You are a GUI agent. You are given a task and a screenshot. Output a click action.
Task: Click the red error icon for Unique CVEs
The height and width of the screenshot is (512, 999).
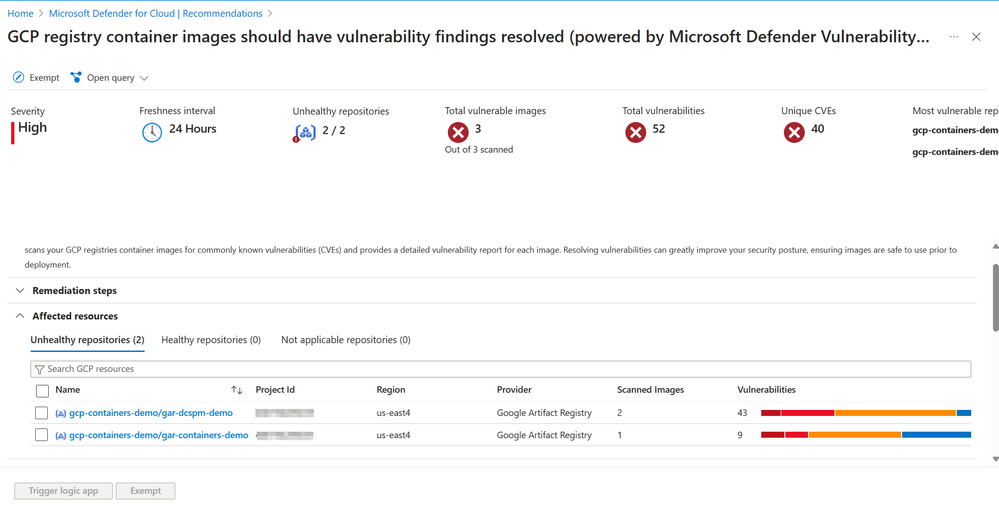(x=794, y=132)
